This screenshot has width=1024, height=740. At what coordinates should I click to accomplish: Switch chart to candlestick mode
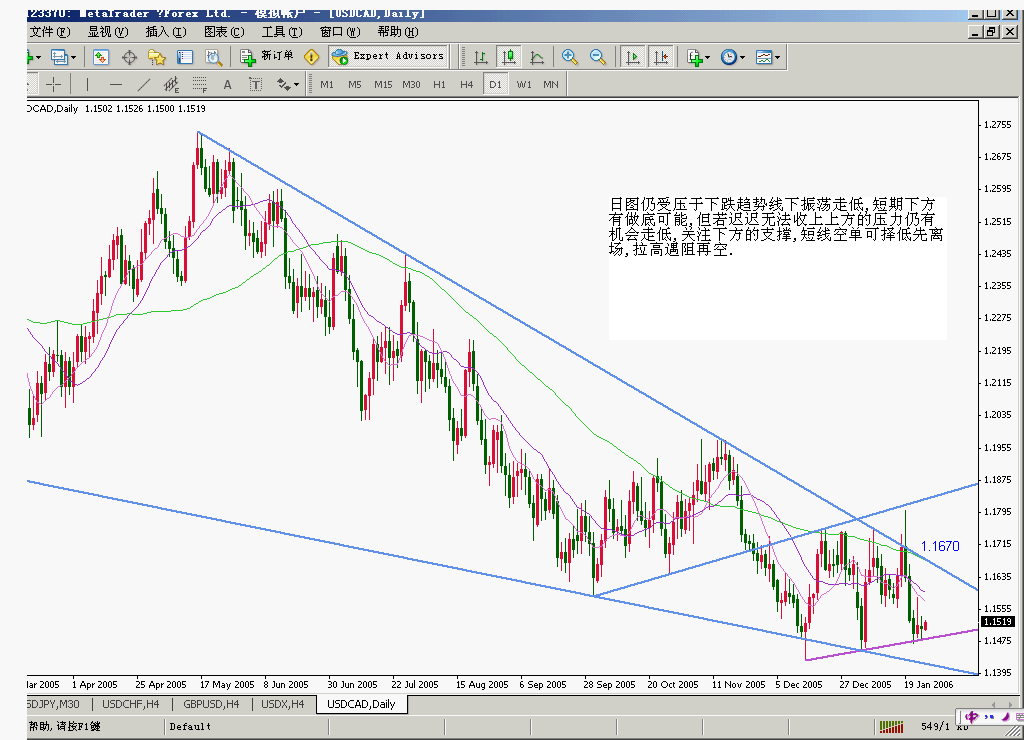tap(508, 57)
